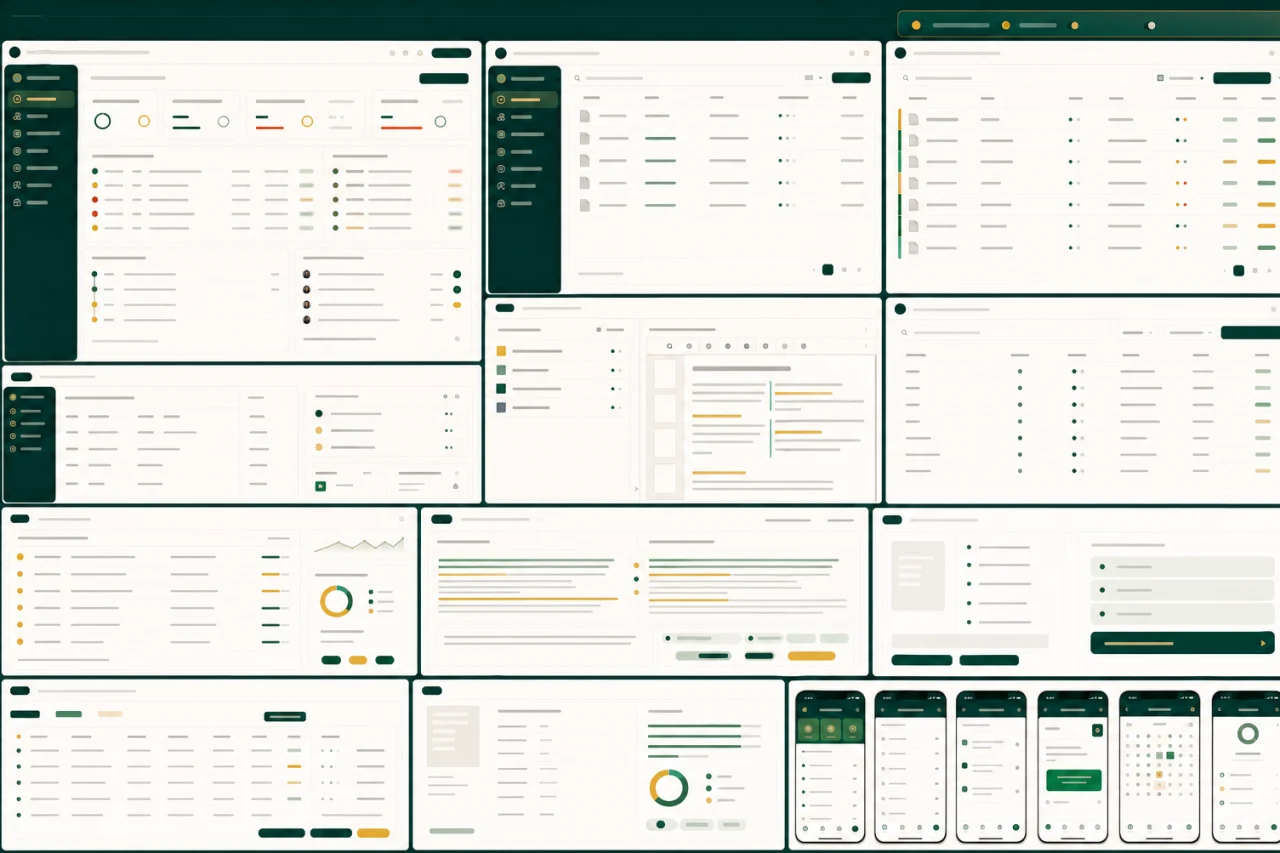Image resolution: width=1280 pixels, height=853 pixels.
Task: Open the highlighted sidebar item in the stat-card dashboard
Action: 41,99
